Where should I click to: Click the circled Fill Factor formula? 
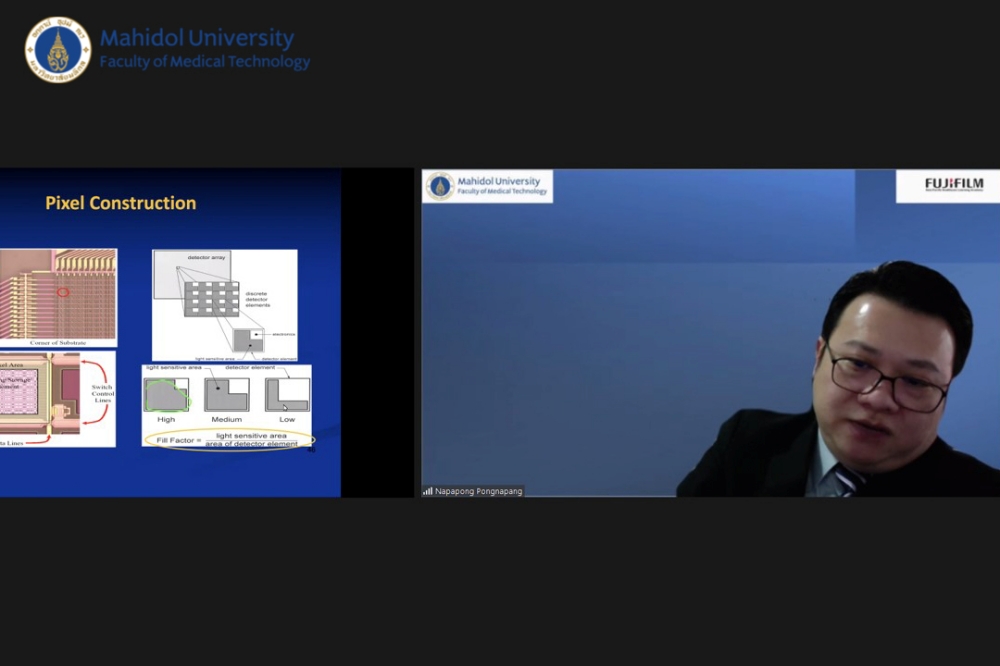pos(228,440)
